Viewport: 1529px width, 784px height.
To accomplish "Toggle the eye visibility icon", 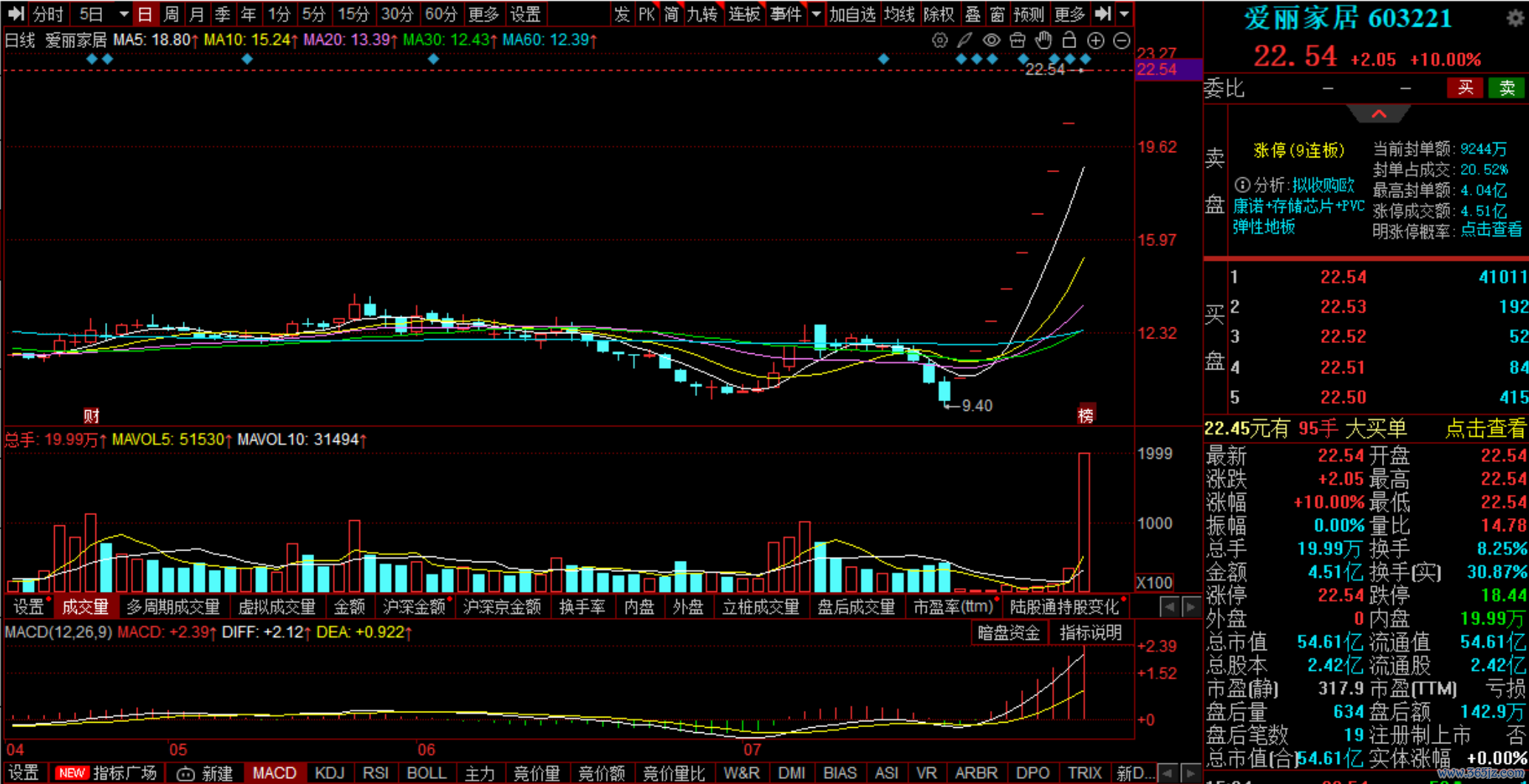I will click(991, 41).
